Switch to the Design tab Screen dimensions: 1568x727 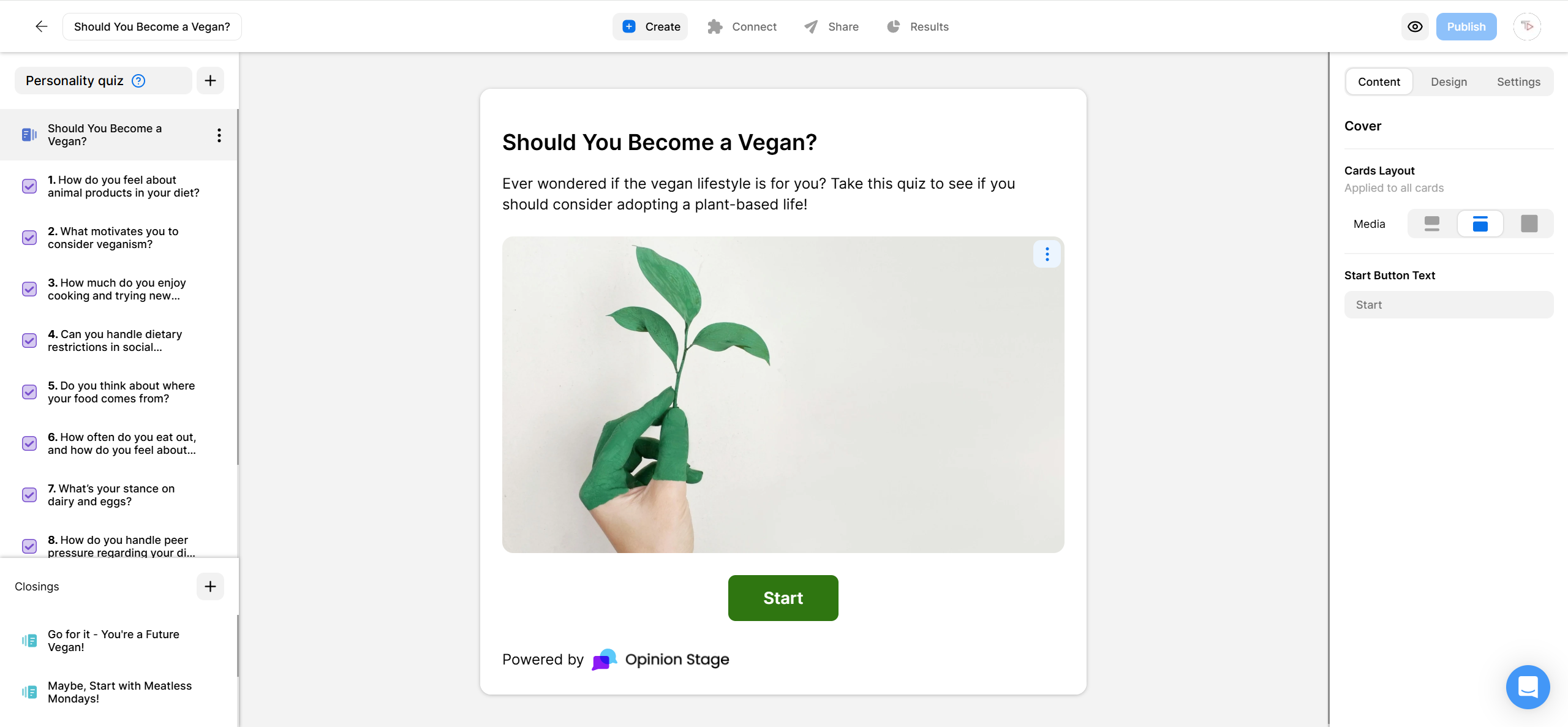tap(1449, 81)
